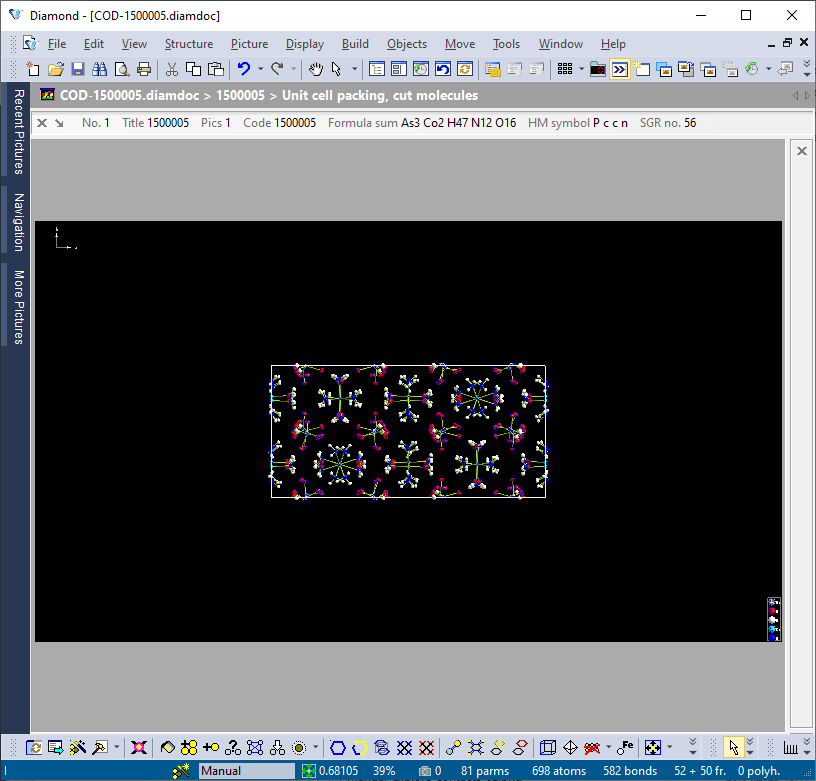Click the Save document icon

(78, 68)
